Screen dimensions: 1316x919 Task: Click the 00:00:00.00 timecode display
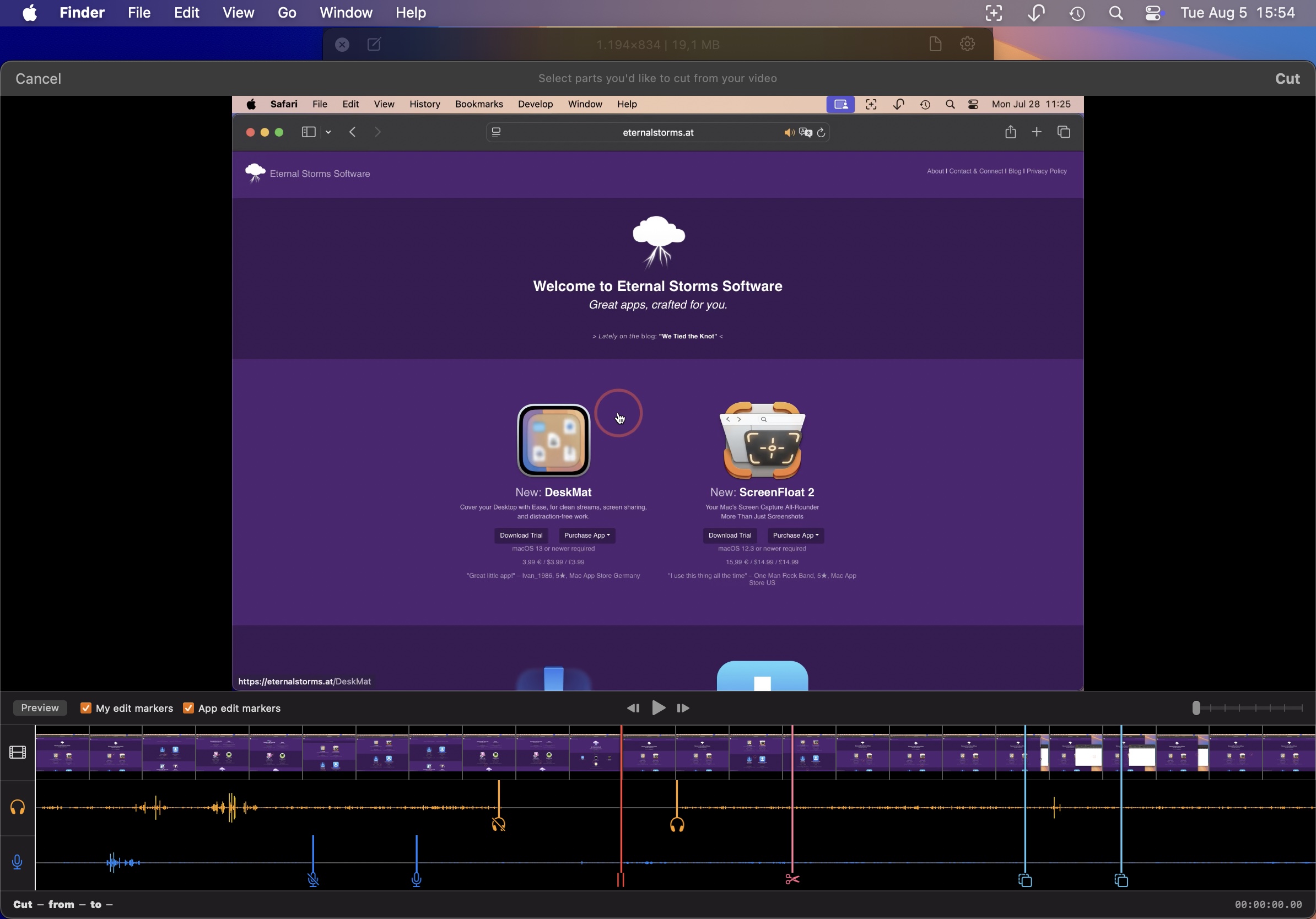(1269, 904)
